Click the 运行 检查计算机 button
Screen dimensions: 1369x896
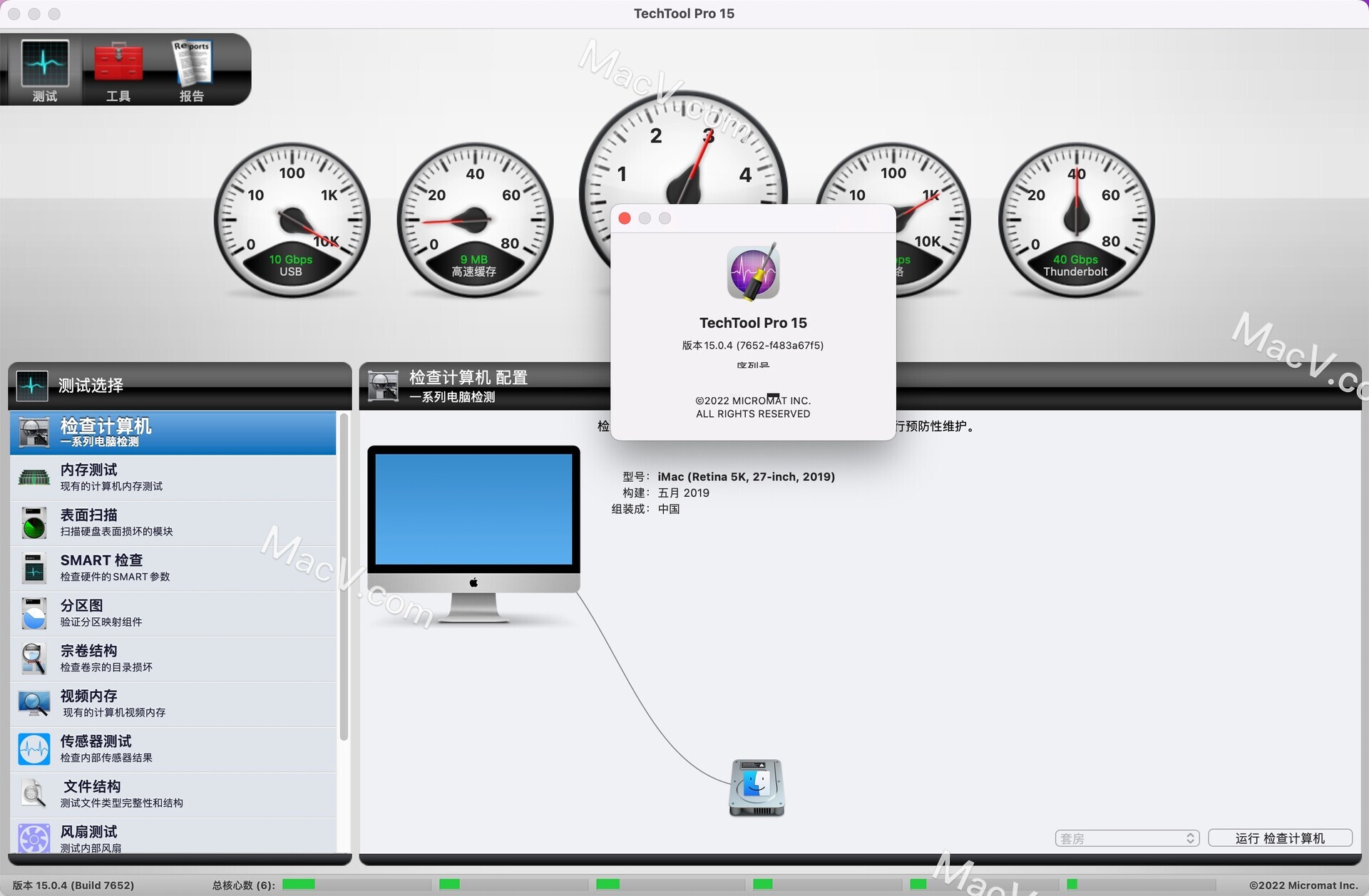coord(1280,838)
